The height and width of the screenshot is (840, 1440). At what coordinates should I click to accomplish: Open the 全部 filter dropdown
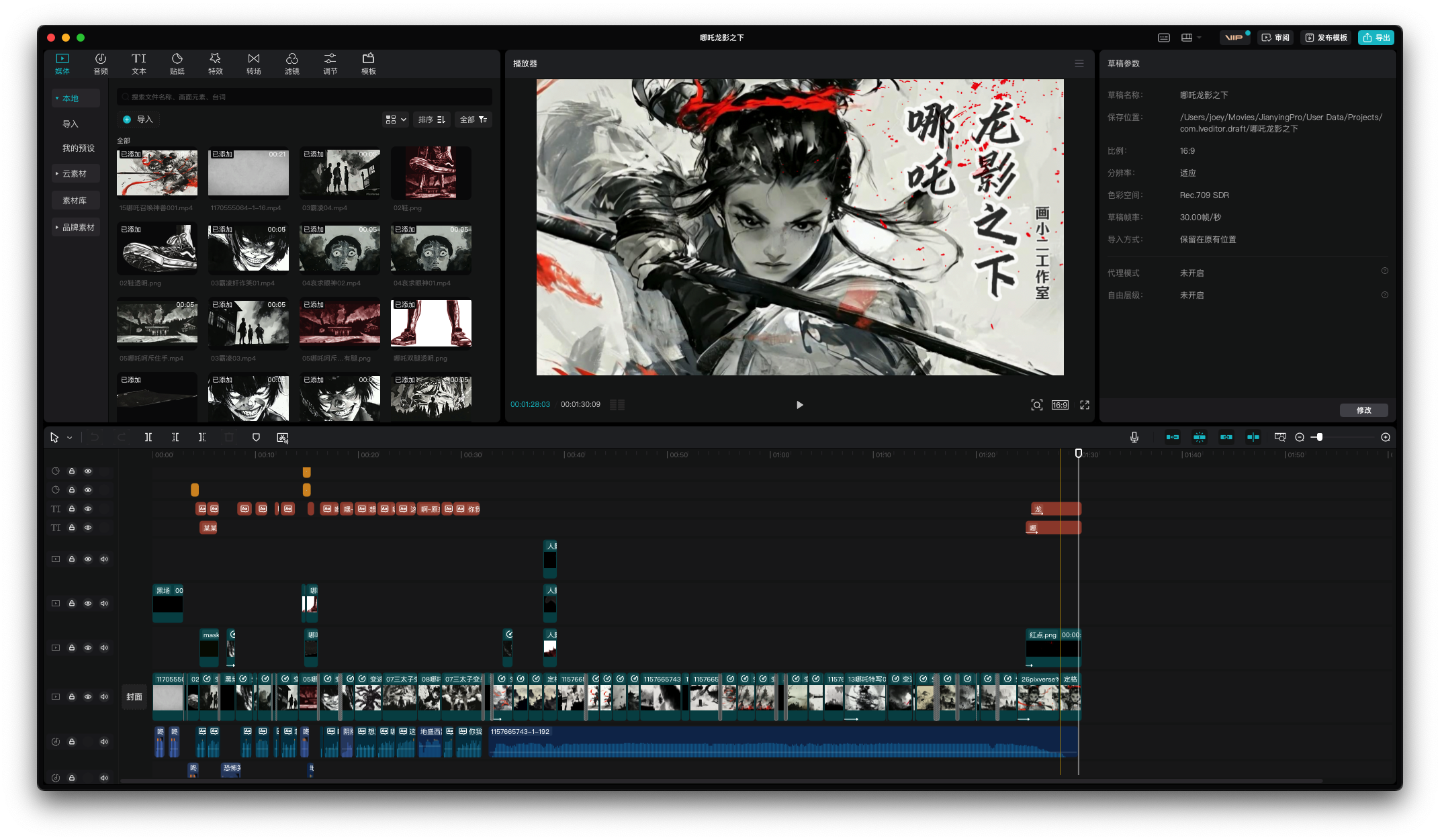[474, 120]
